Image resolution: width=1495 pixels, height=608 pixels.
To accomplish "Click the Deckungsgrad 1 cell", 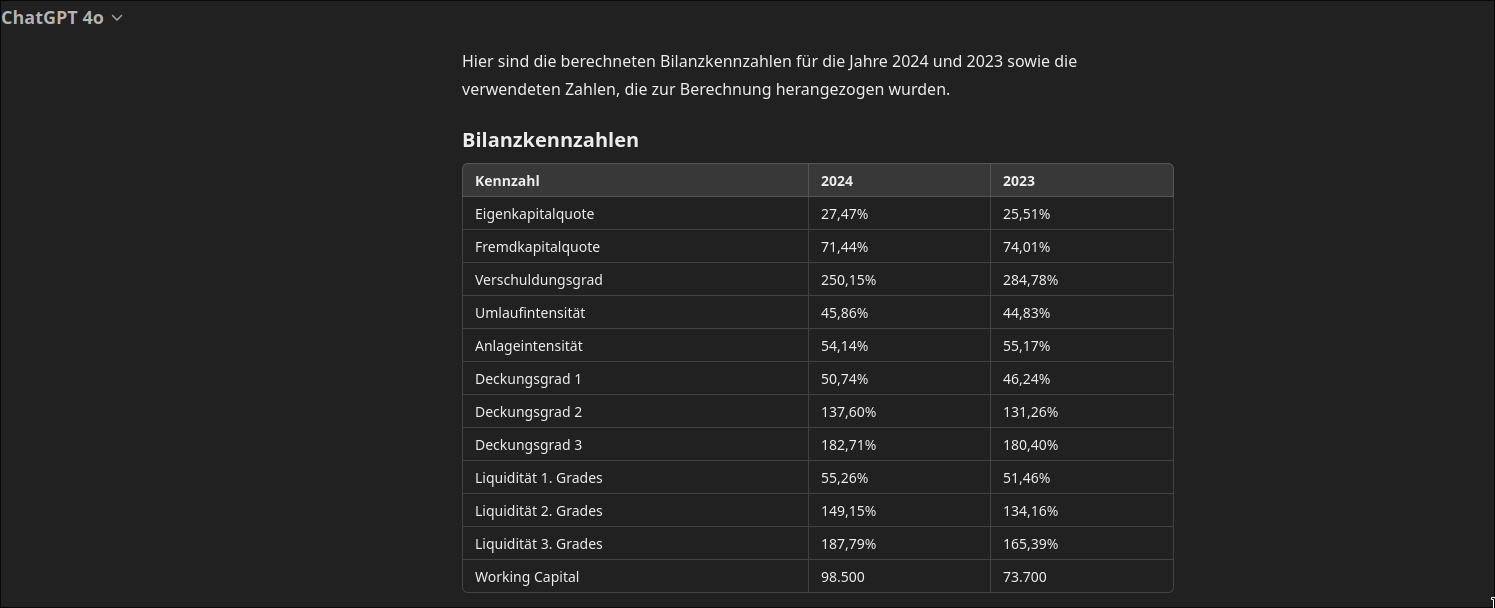I will pyautogui.click(x=529, y=378).
